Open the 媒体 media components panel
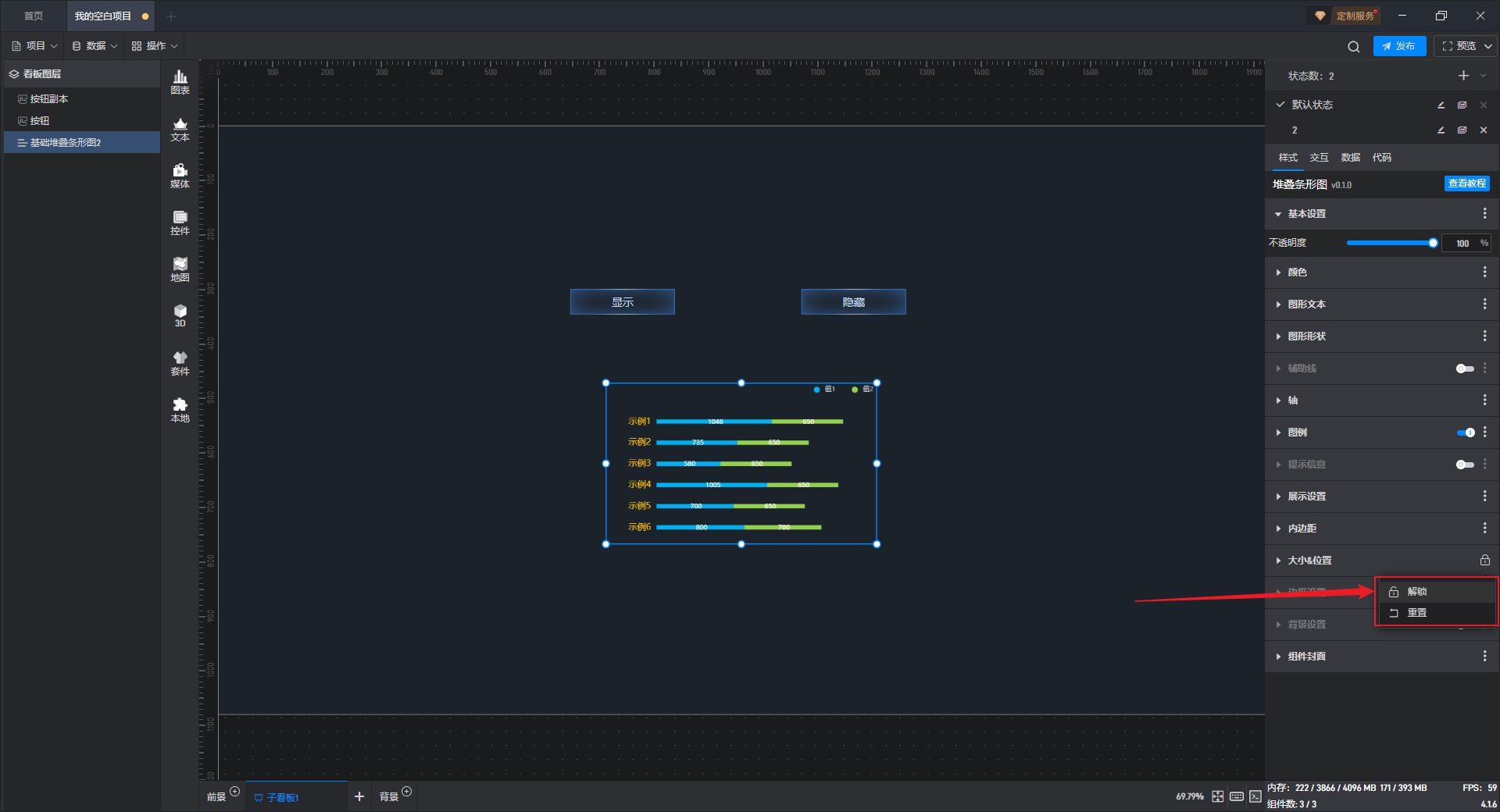1500x812 pixels. (x=180, y=176)
